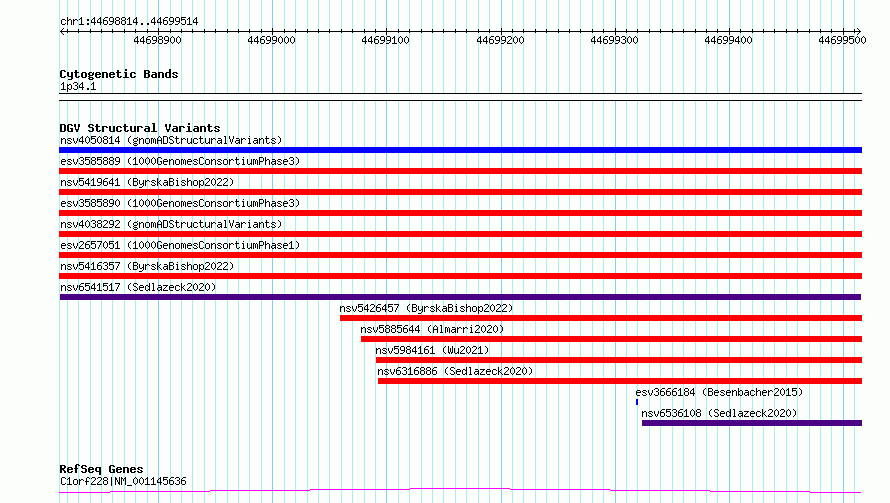Open the nsv5419641 ByrskaBishop2022 label
This screenshot has height=503, width=890.
[x=147, y=182]
